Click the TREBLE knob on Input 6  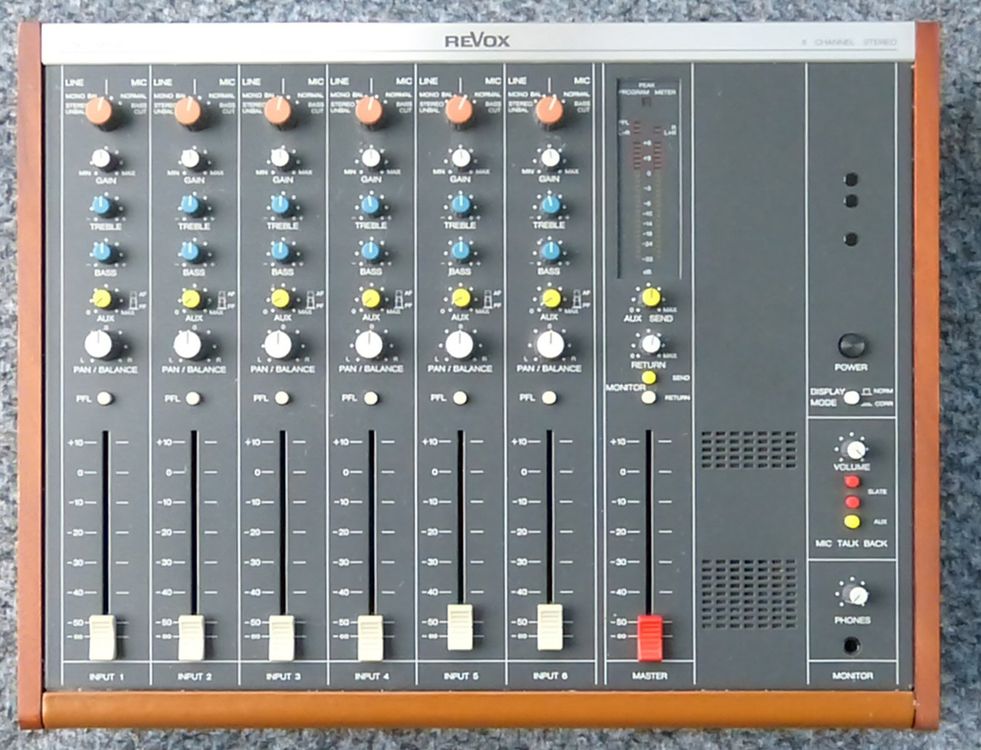click(x=551, y=204)
